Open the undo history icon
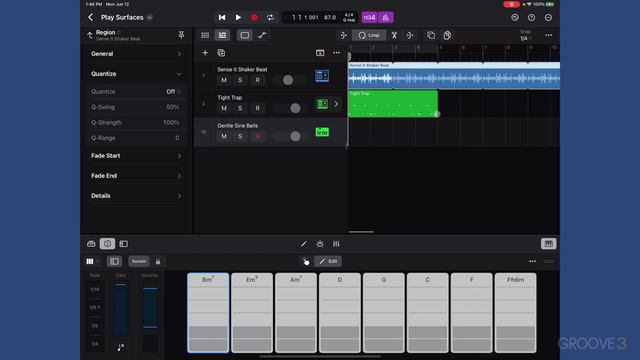The width and height of the screenshot is (640, 360). tap(515, 18)
